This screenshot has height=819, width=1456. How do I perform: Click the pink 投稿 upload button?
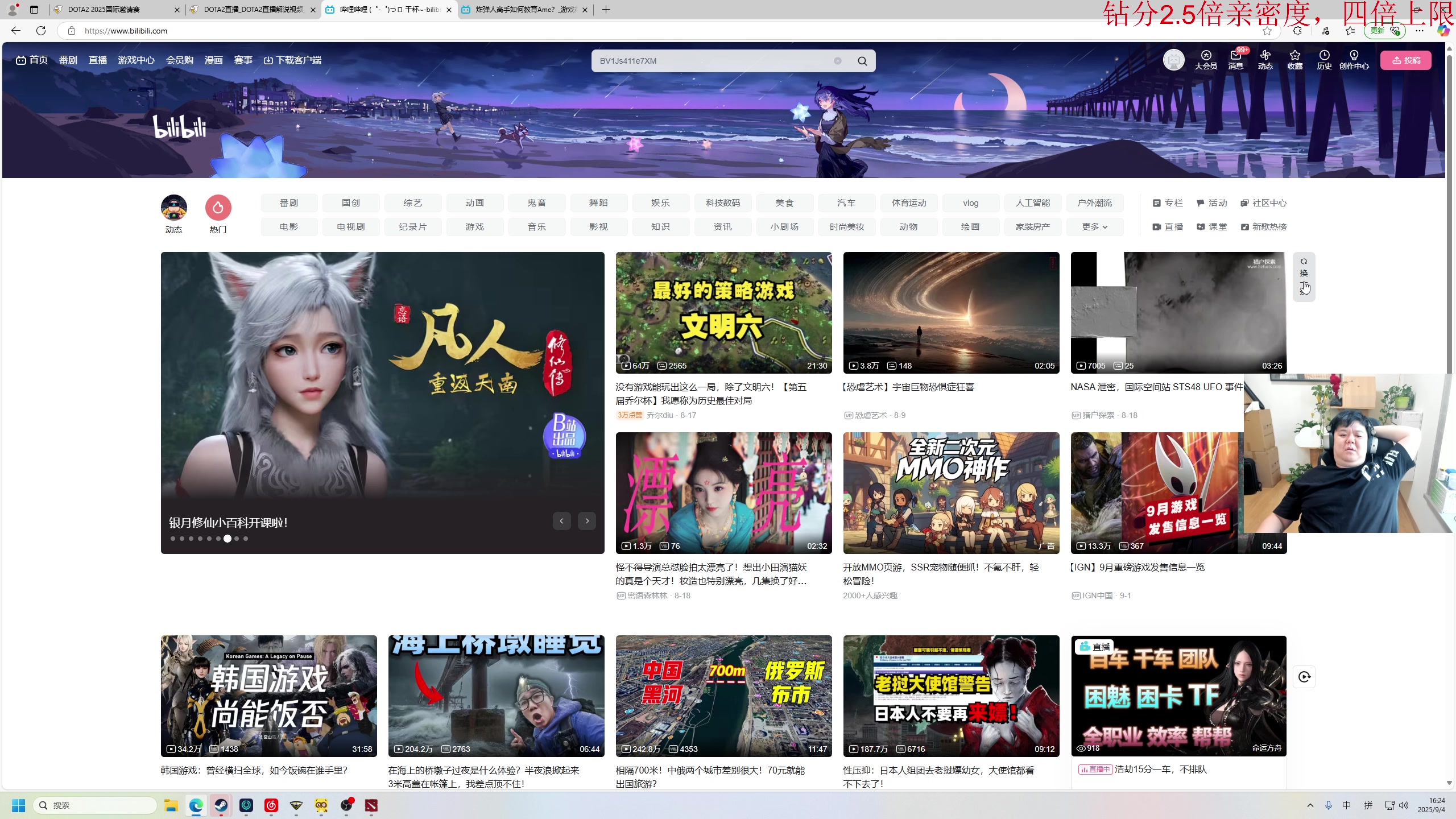[1405, 60]
